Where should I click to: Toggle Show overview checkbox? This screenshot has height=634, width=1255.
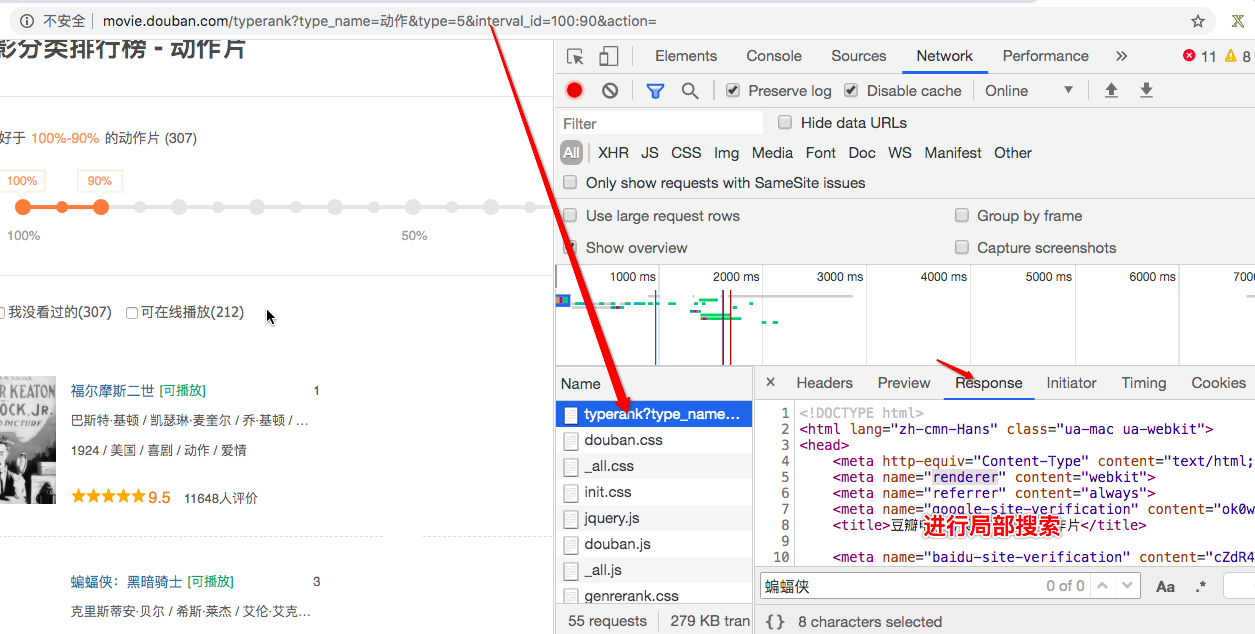(x=570, y=247)
